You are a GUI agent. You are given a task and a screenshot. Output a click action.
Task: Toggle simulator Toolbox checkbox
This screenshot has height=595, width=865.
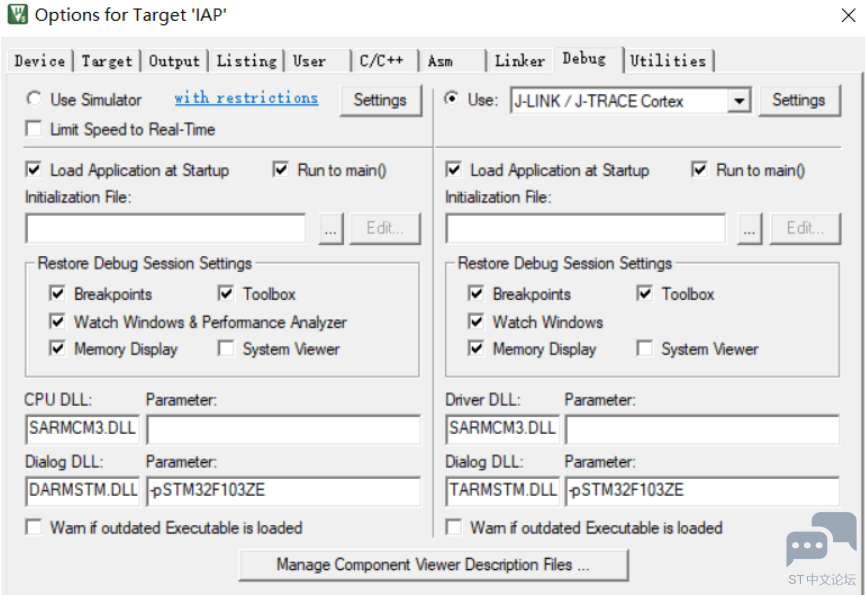click(226, 293)
